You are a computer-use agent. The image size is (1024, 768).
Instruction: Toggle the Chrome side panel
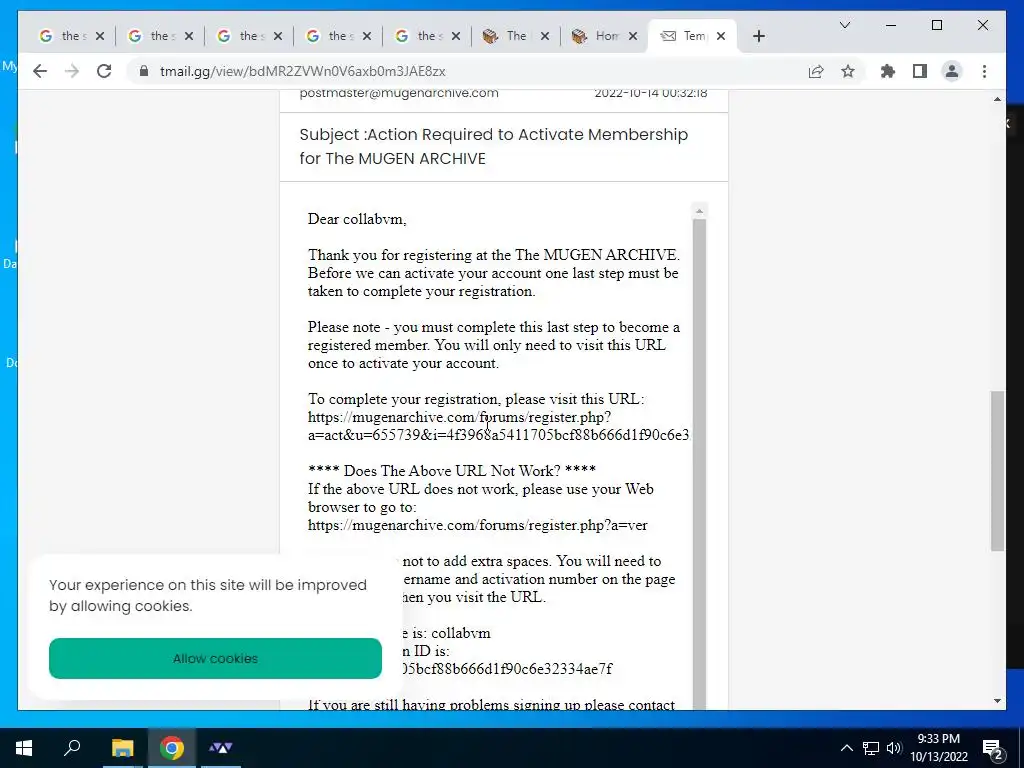pos(920,71)
